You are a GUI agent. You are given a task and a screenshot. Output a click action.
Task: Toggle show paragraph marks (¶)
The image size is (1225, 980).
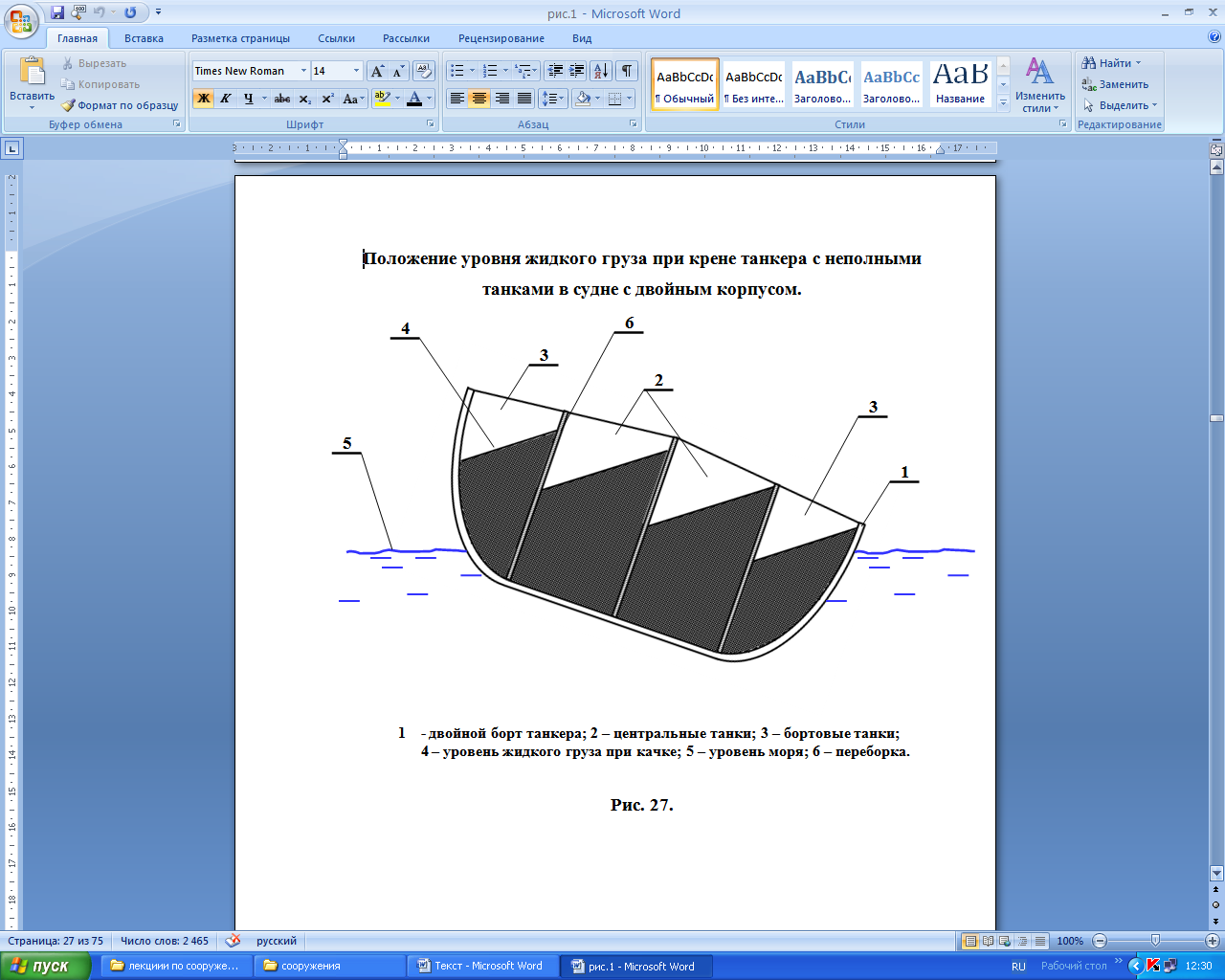click(x=626, y=71)
